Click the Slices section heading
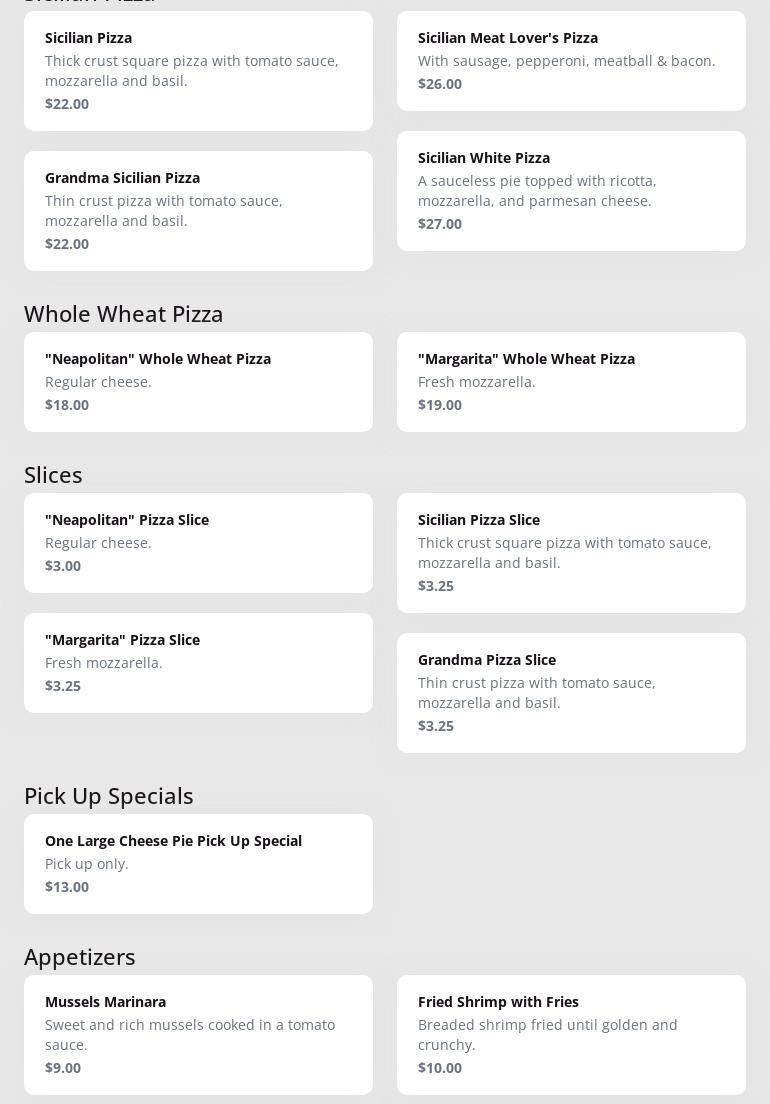This screenshot has height=1104, width=770. [53, 475]
